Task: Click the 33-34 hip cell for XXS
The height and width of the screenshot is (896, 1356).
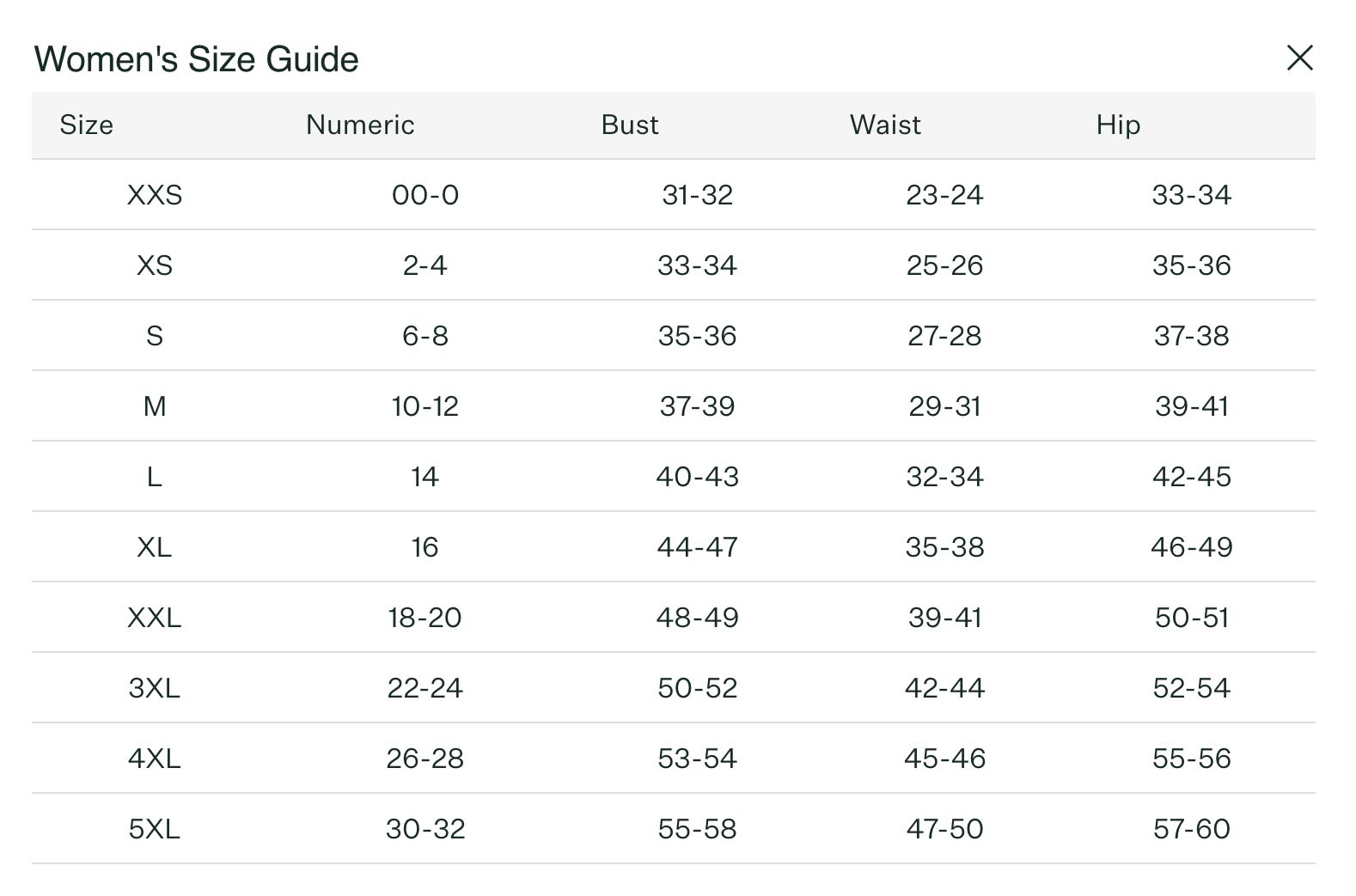Action: [x=1192, y=195]
